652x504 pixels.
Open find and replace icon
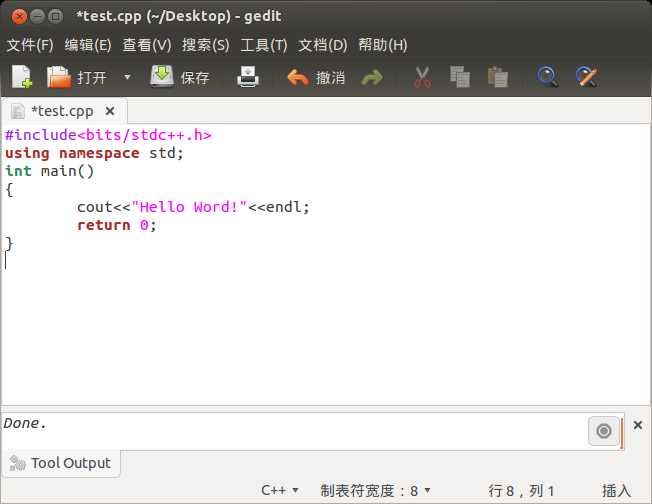[586, 77]
